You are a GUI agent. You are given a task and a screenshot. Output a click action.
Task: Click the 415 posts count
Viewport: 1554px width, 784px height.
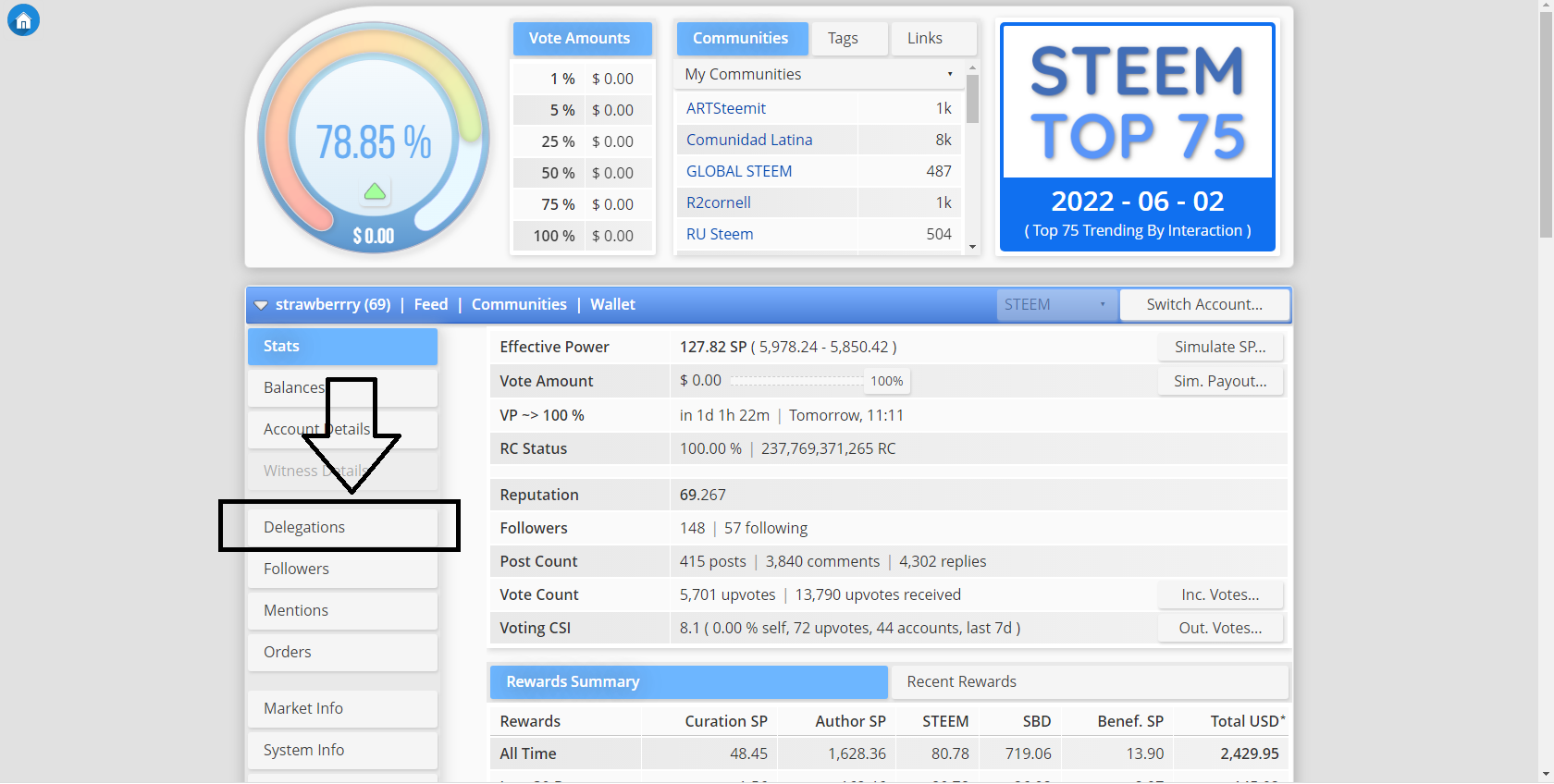(713, 561)
